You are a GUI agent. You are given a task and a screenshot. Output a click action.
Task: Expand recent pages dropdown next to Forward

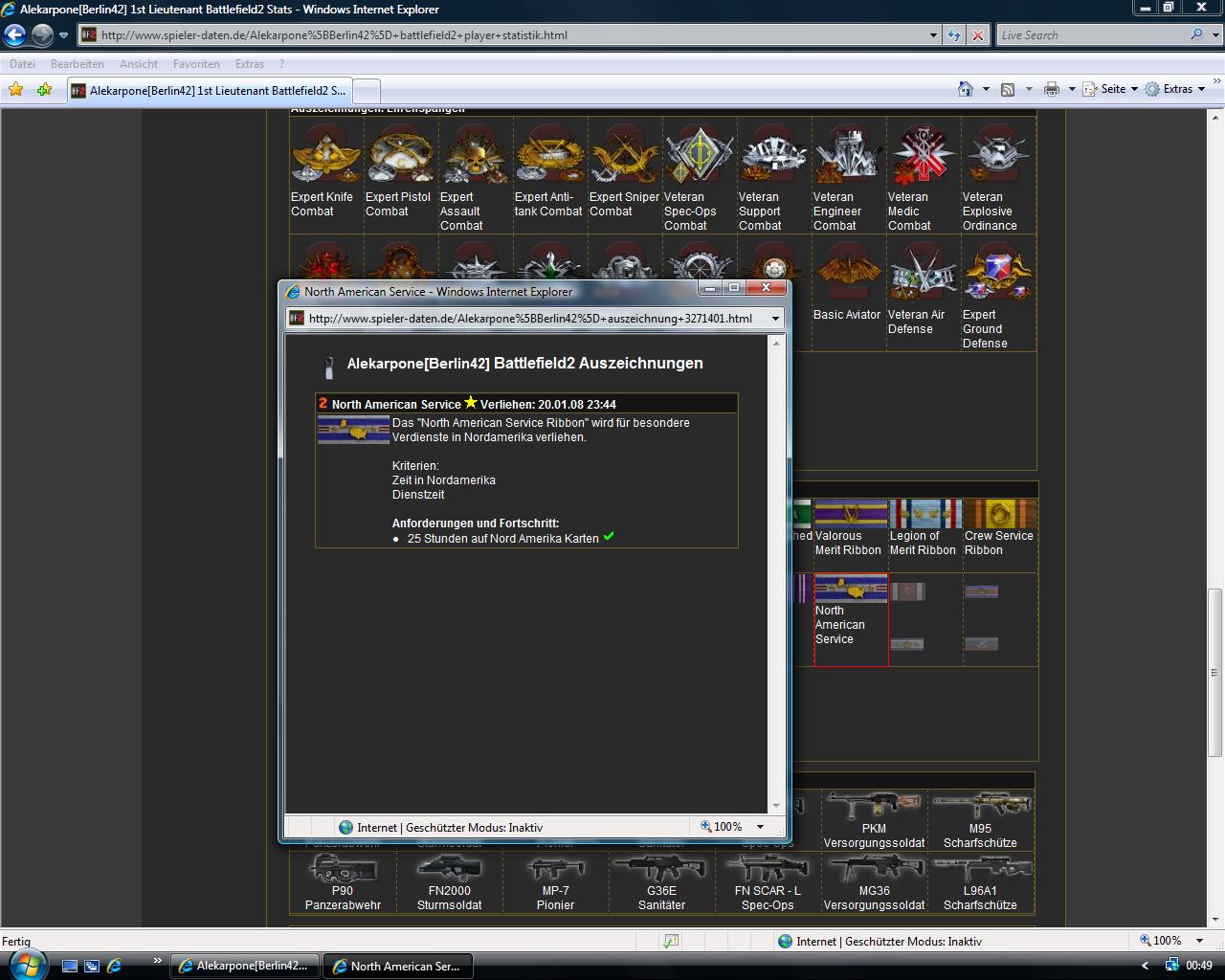pyautogui.click(x=63, y=35)
